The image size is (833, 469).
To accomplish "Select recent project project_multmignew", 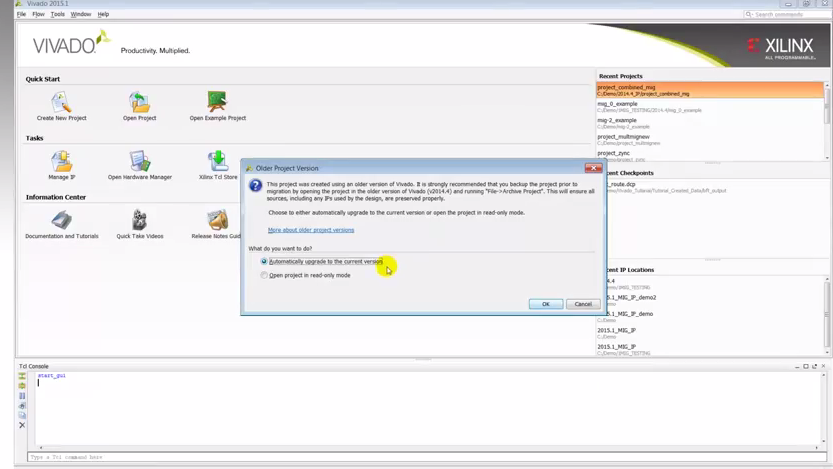I will pyautogui.click(x=710, y=140).
